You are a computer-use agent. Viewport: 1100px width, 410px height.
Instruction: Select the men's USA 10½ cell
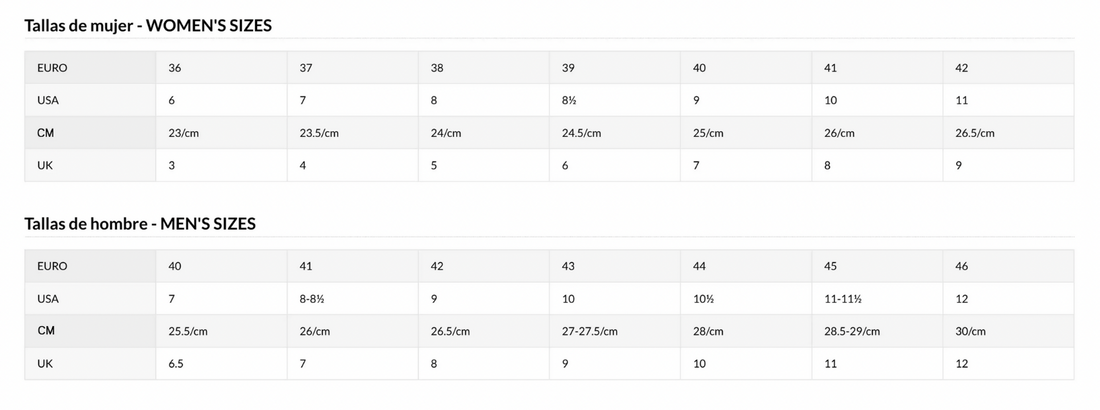pyautogui.click(x=703, y=299)
